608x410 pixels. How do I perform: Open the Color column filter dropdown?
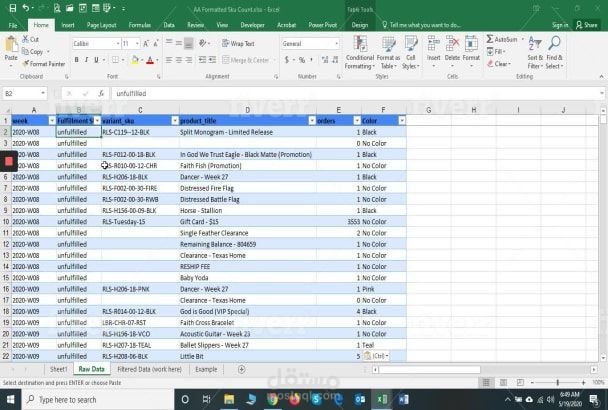pos(402,121)
